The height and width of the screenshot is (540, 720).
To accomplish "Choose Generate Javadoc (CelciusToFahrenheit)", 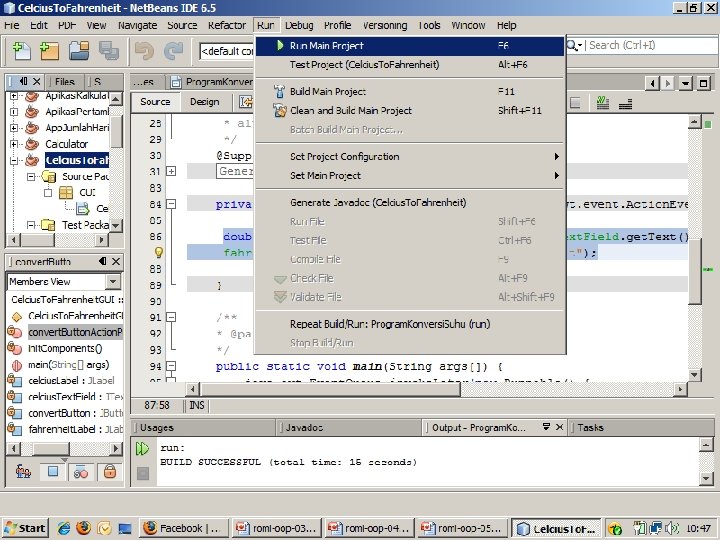I will click(410, 202).
